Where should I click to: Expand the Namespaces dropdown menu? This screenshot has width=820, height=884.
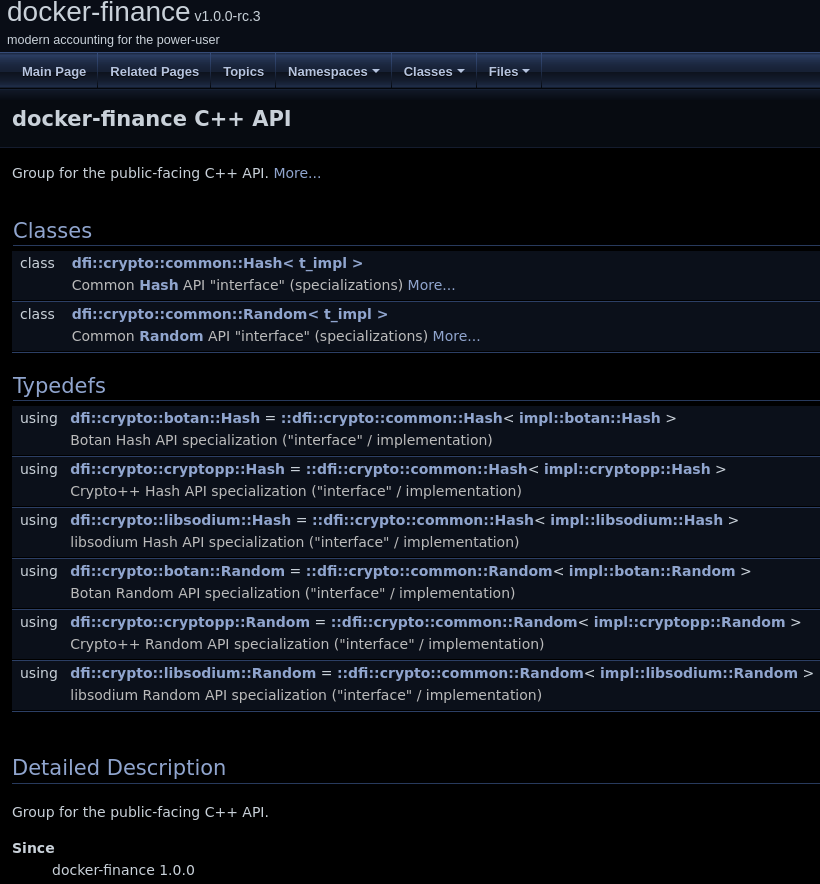point(333,72)
